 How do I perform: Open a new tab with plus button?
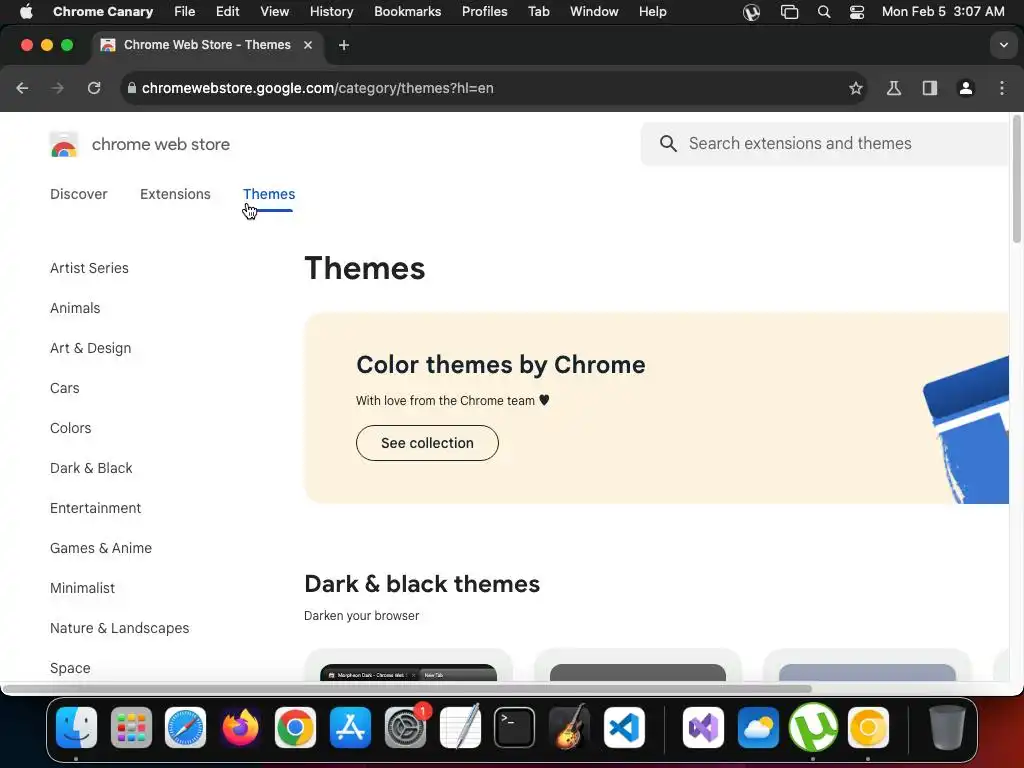344,45
